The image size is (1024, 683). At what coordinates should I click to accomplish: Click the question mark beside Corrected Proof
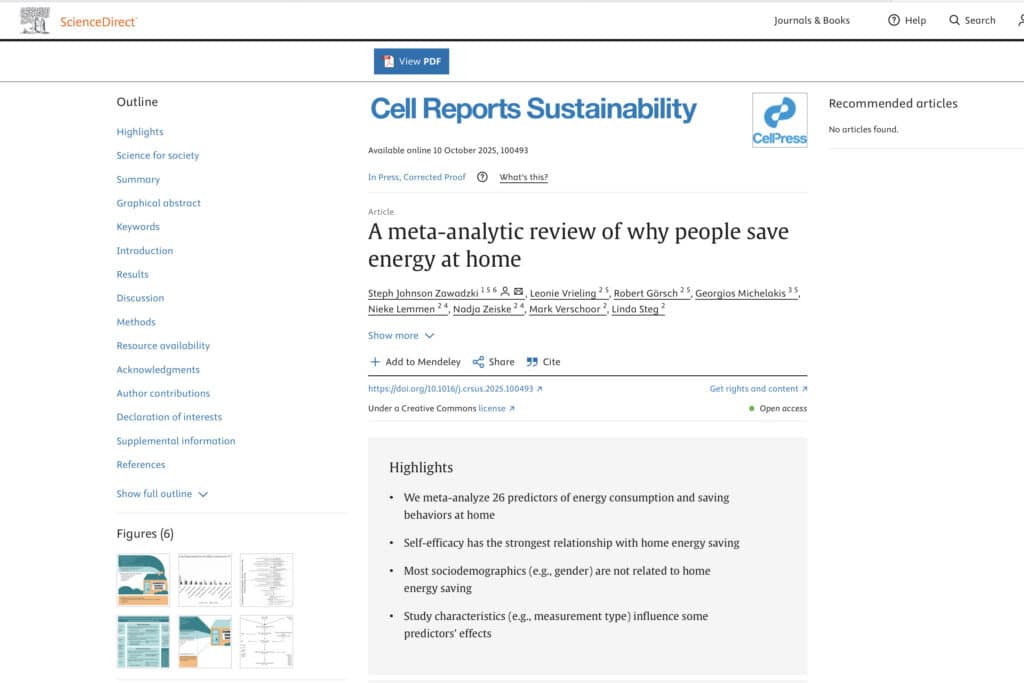482,177
